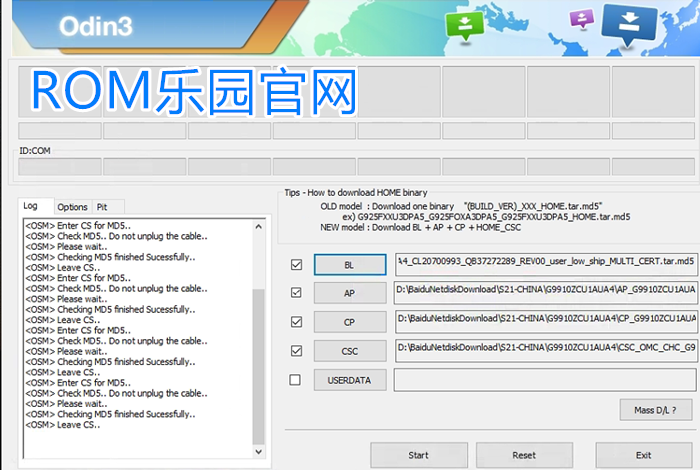Switch to the Pit tab
The height and width of the screenshot is (470, 700).
coord(102,207)
